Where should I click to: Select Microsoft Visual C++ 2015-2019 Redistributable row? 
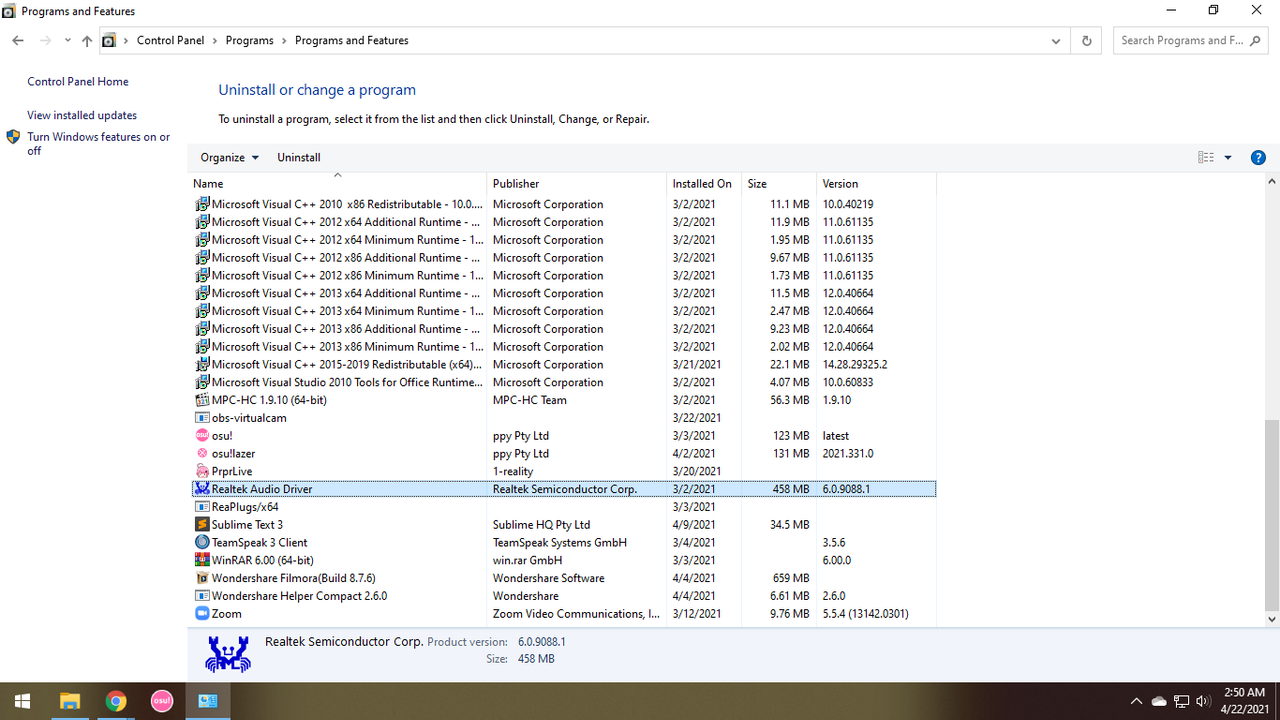pos(564,365)
